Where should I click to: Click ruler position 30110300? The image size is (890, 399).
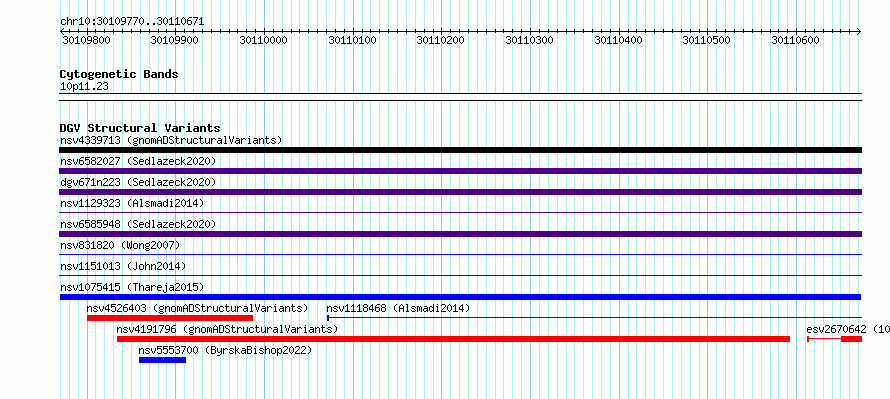[x=530, y=40]
